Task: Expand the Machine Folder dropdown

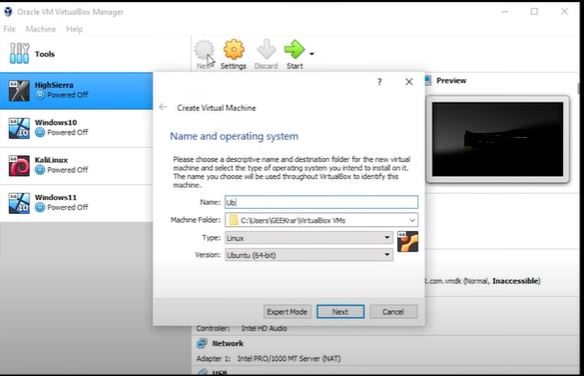Action: 412,220
